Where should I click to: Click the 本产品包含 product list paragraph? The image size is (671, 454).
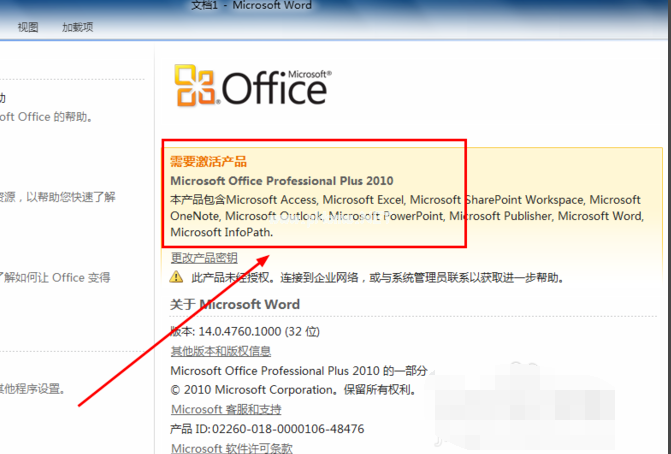point(405,215)
